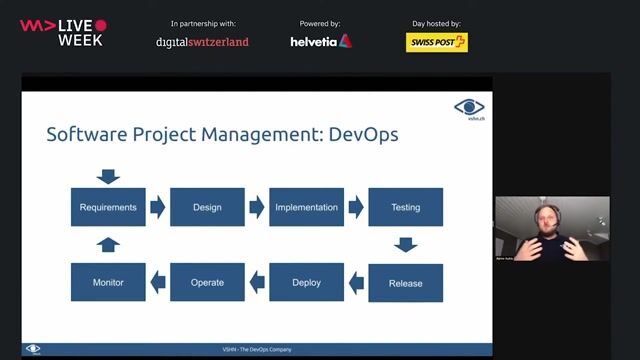Select the Testing box
This screenshot has width=640, height=360.
point(406,207)
